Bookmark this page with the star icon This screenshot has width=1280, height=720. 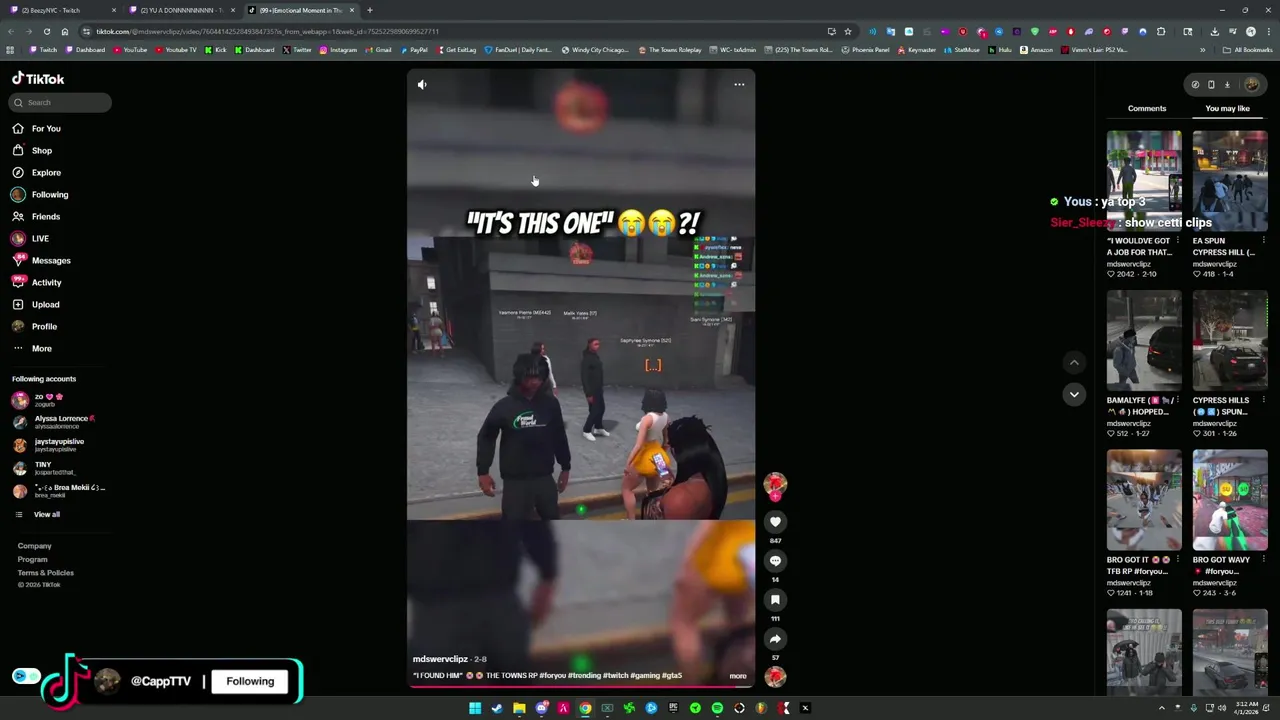[x=848, y=32]
